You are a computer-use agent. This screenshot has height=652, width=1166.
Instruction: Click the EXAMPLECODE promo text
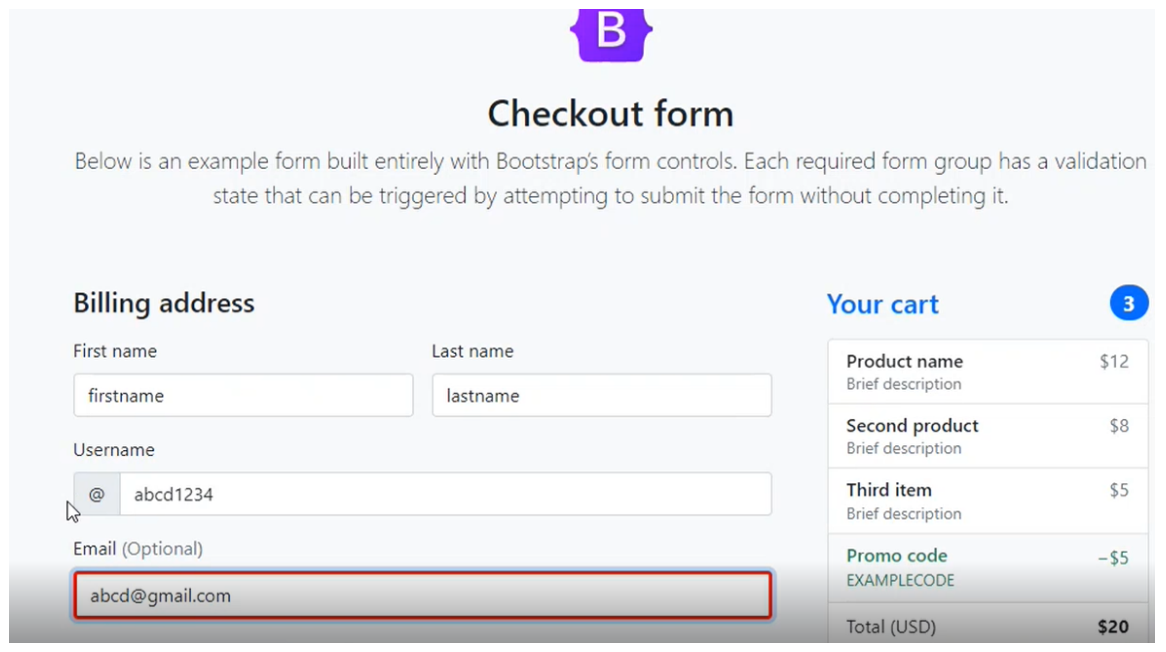tap(900, 580)
